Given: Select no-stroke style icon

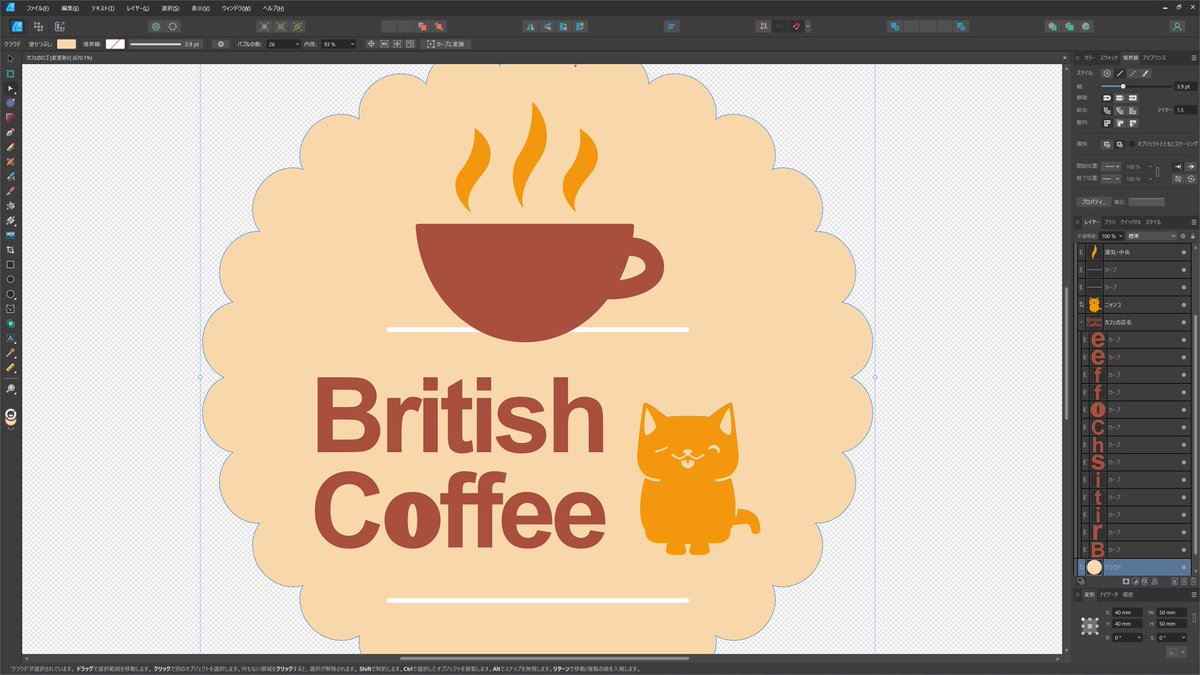Looking at the screenshot, I should [x=1107, y=73].
